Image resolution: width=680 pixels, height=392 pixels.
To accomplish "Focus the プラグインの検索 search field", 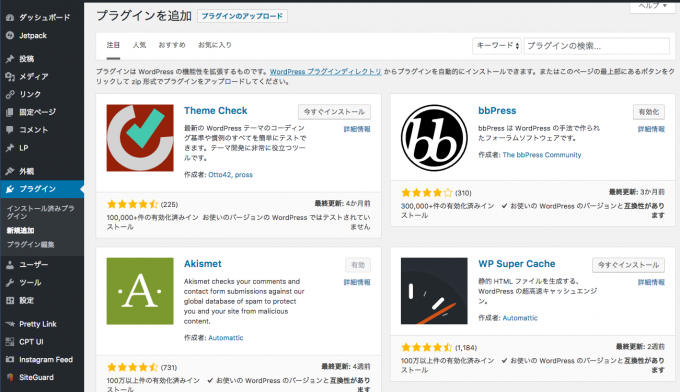I will pos(597,46).
